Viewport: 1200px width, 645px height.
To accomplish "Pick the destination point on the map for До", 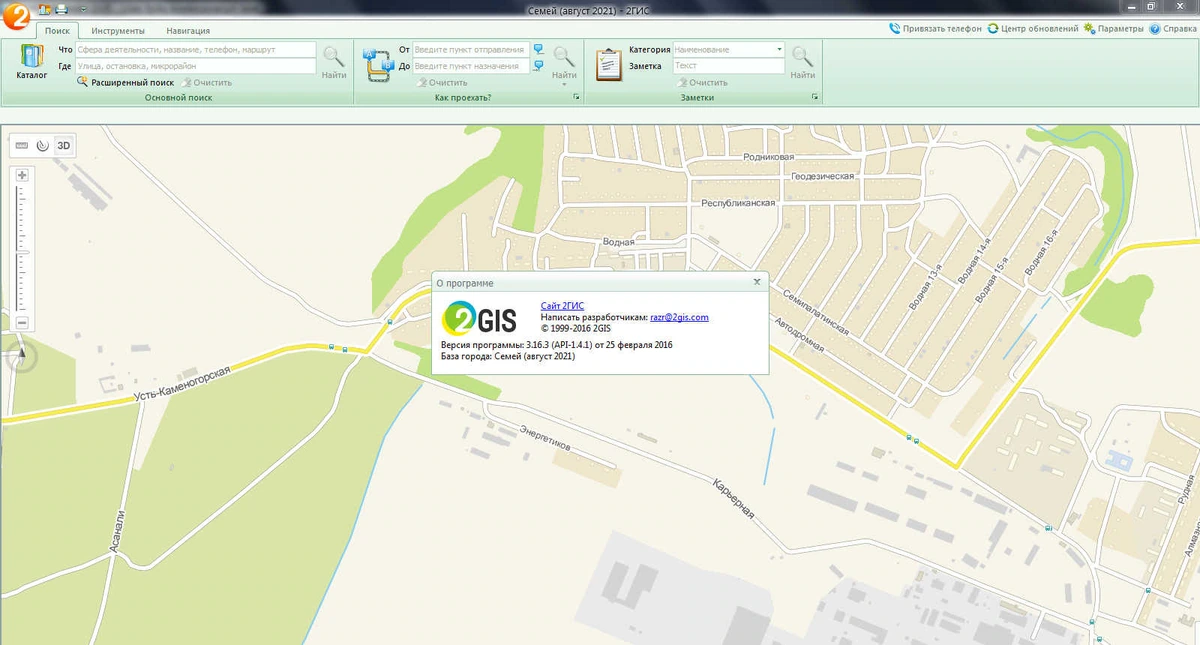I will point(538,66).
